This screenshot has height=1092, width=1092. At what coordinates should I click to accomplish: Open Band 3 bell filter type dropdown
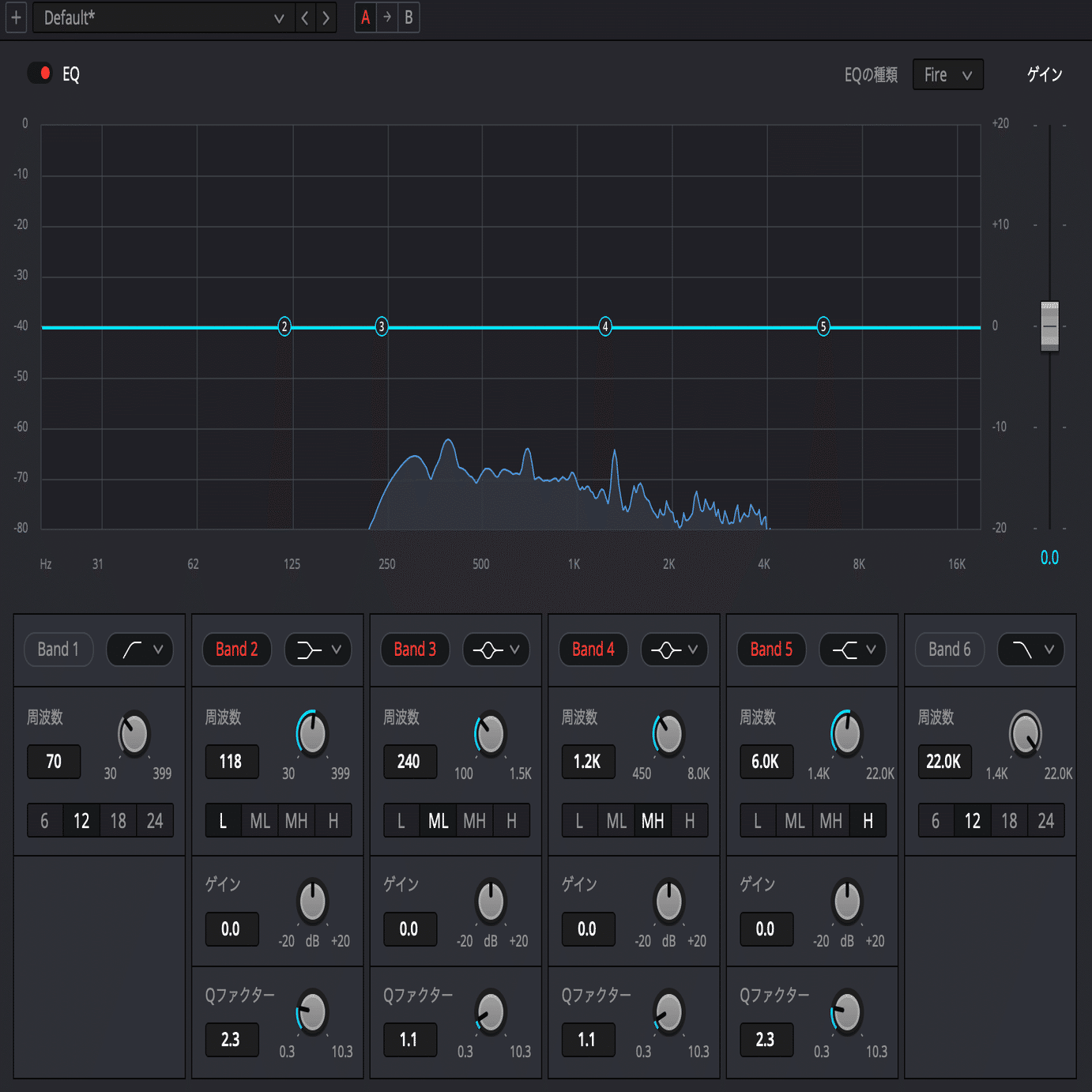click(496, 650)
